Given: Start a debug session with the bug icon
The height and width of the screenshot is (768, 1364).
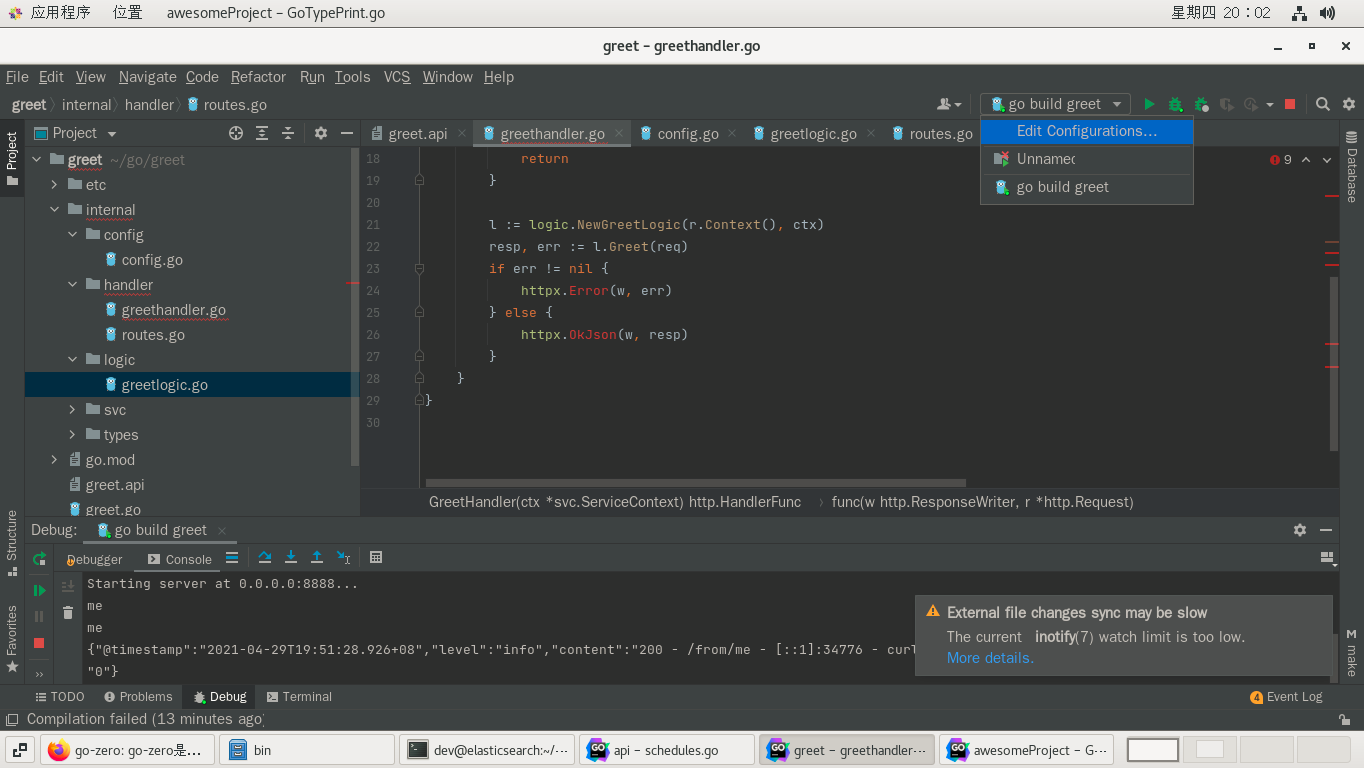Looking at the screenshot, I should [1175, 104].
